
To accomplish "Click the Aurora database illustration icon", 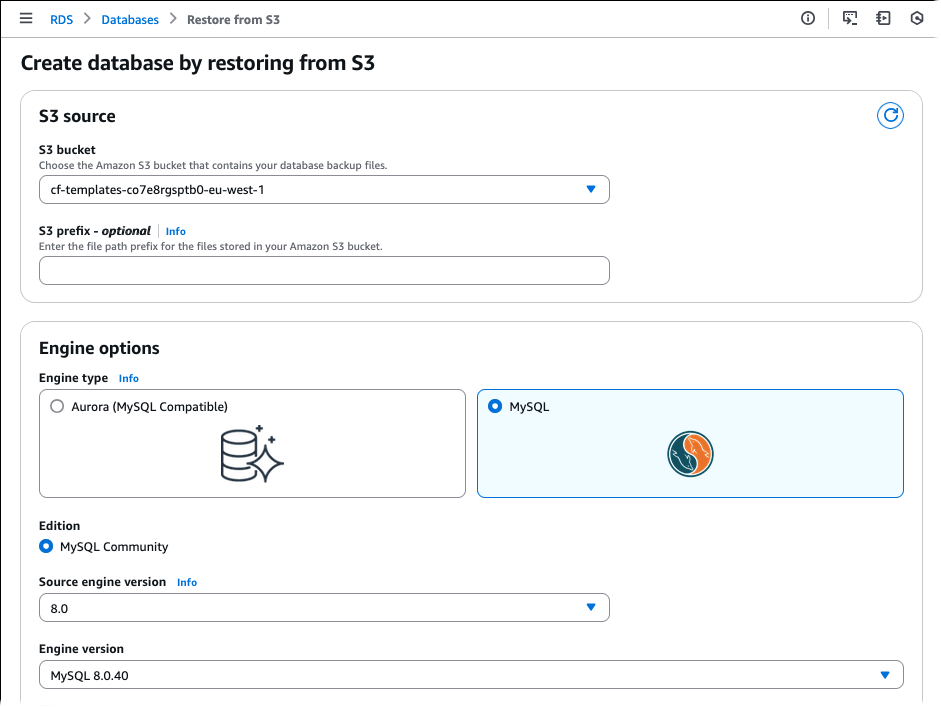I will coord(251,452).
